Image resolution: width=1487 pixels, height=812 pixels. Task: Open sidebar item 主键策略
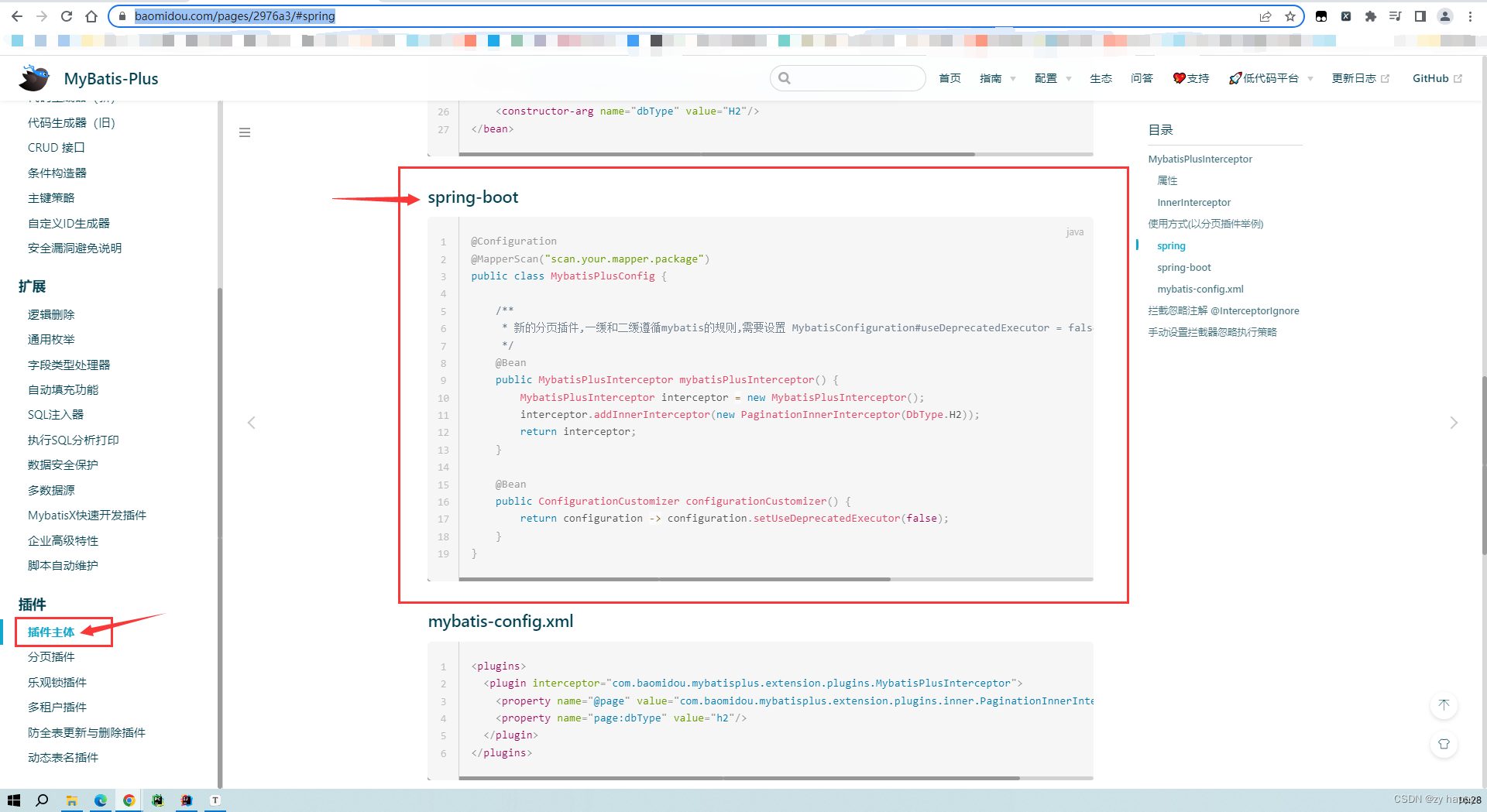pyautogui.click(x=51, y=198)
